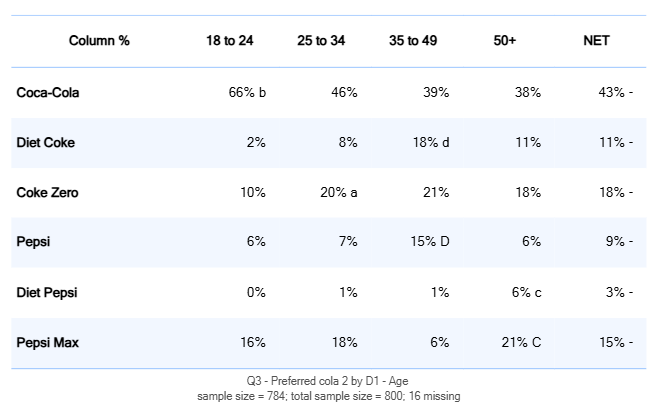The width and height of the screenshot is (658, 407).
Task: Click the NET column header
Action: (597, 41)
